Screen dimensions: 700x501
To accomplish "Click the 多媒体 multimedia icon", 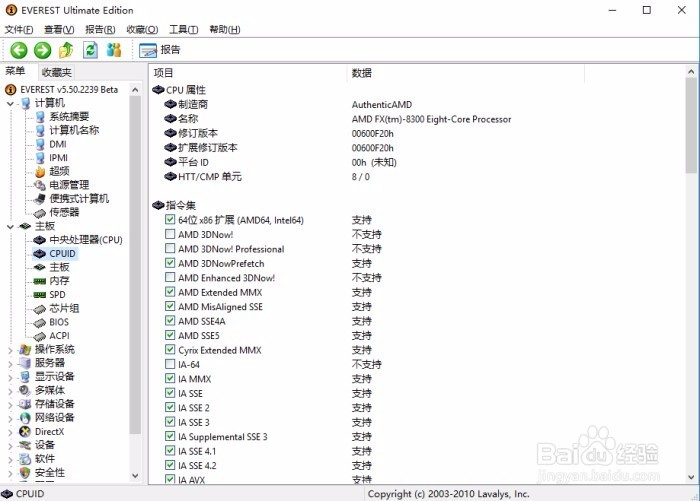I will pos(25,390).
